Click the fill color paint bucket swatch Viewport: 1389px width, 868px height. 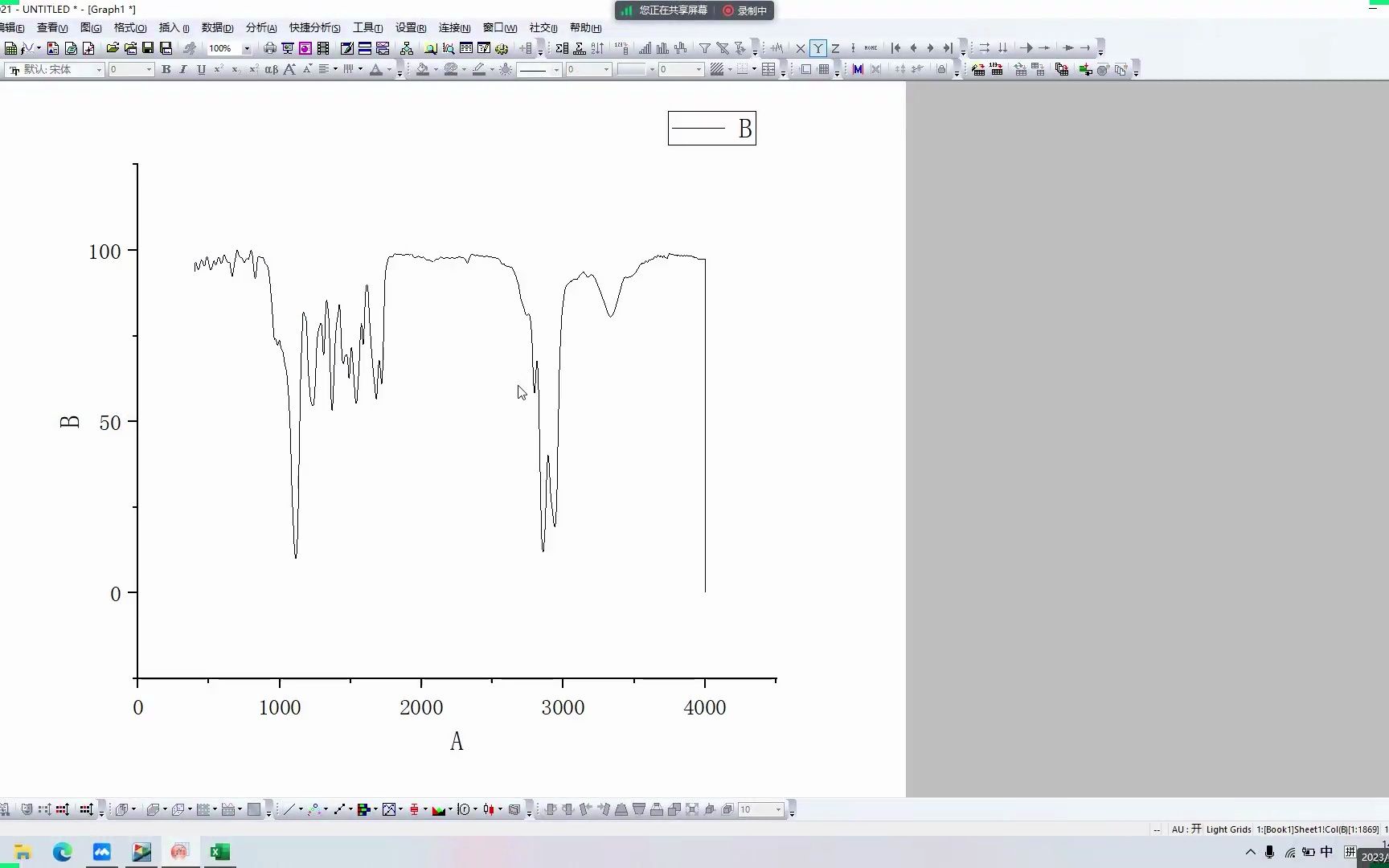(422, 70)
